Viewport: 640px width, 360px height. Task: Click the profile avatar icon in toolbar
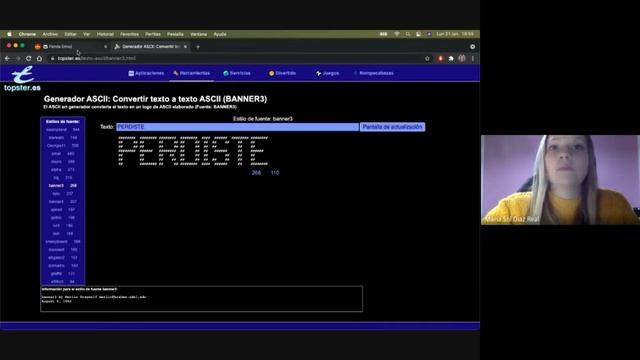tap(462, 58)
